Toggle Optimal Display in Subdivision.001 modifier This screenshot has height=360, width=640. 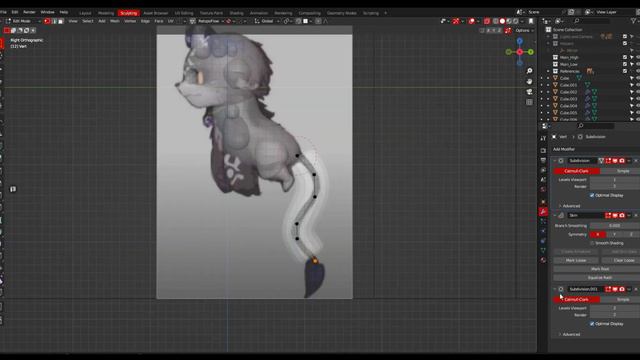point(592,324)
